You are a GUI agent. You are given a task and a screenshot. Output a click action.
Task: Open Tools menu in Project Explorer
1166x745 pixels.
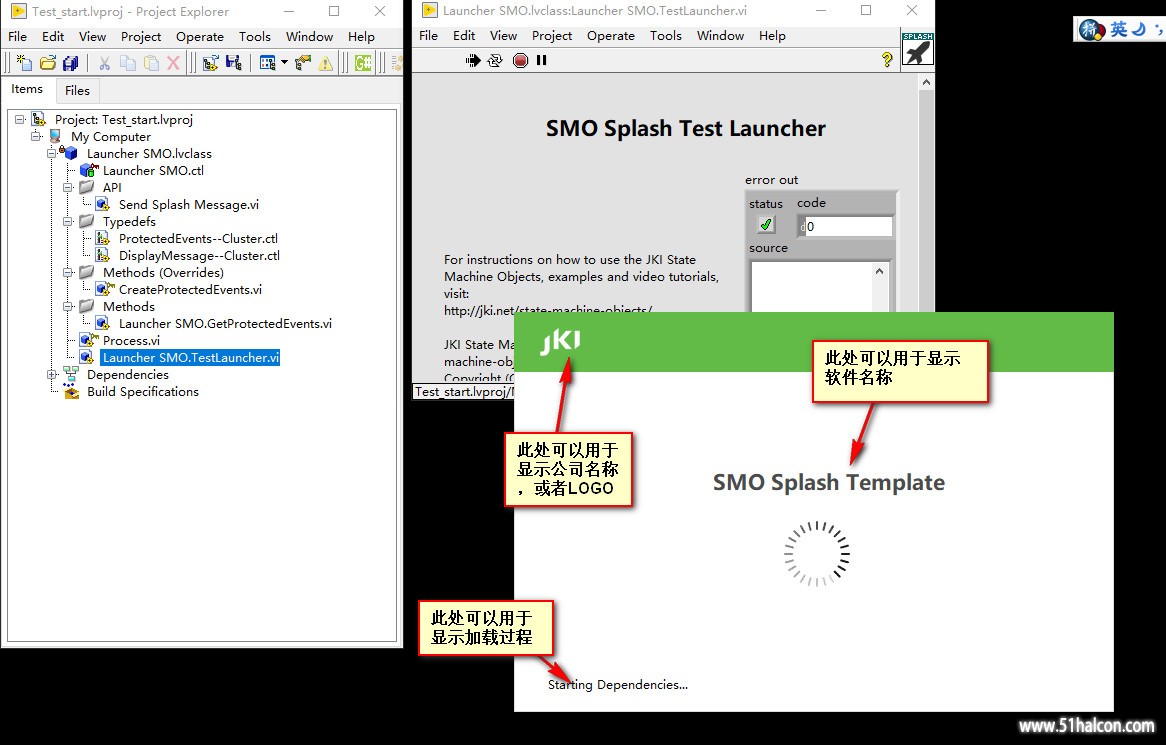tap(254, 36)
